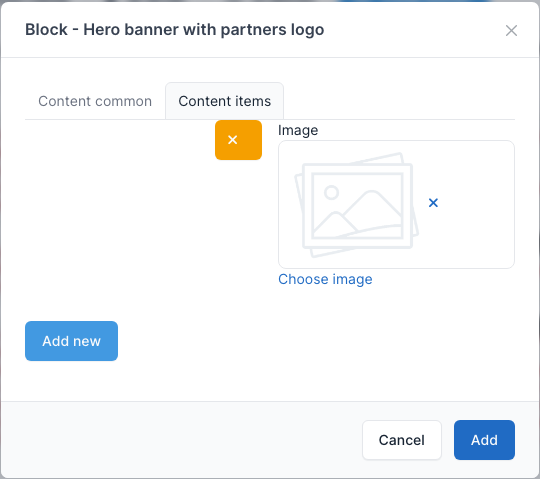Remove the content item with orange X button
540x479 pixels.
point(238,140)
